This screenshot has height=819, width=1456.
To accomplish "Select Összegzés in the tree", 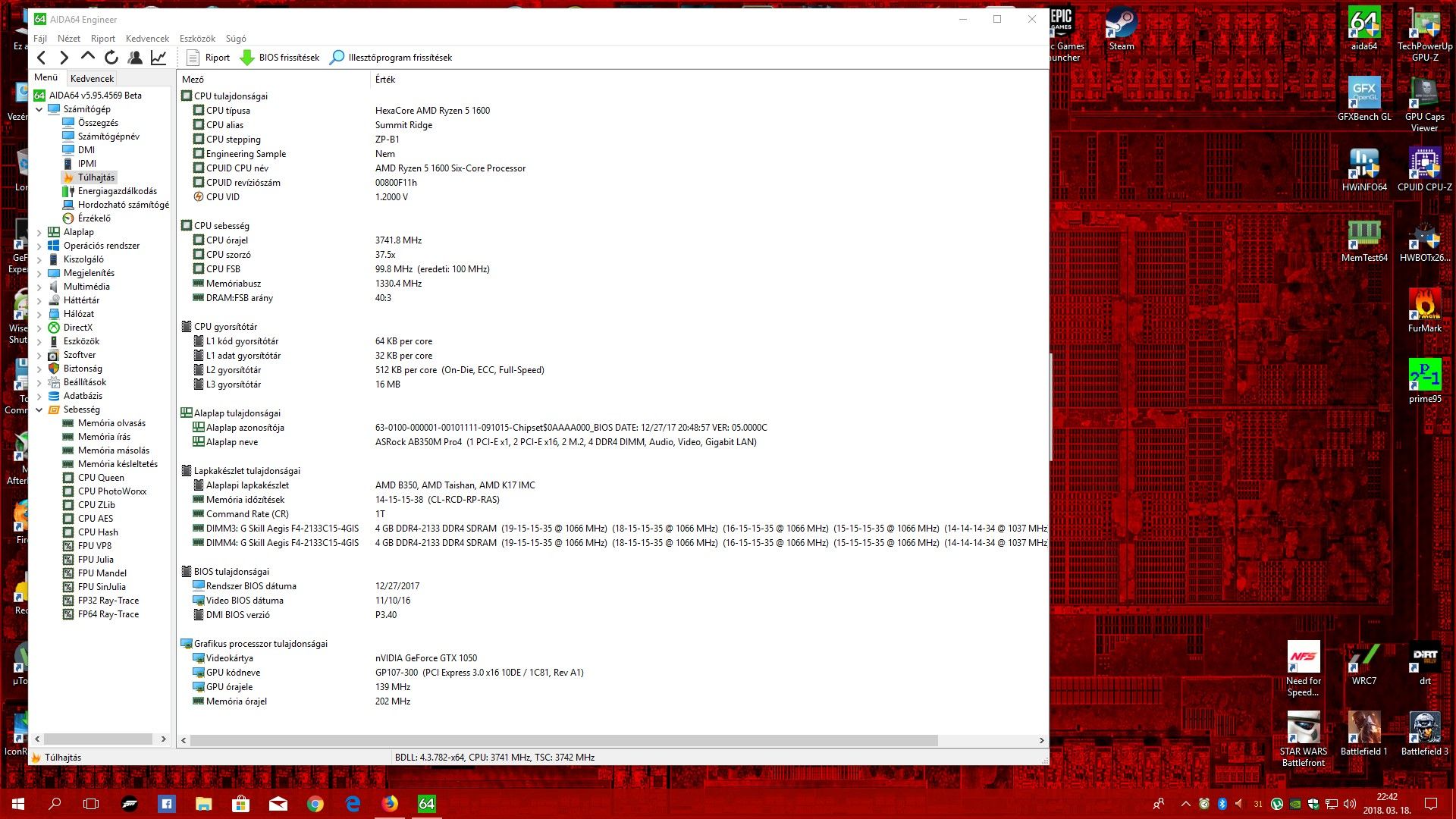I will [98, 123].
